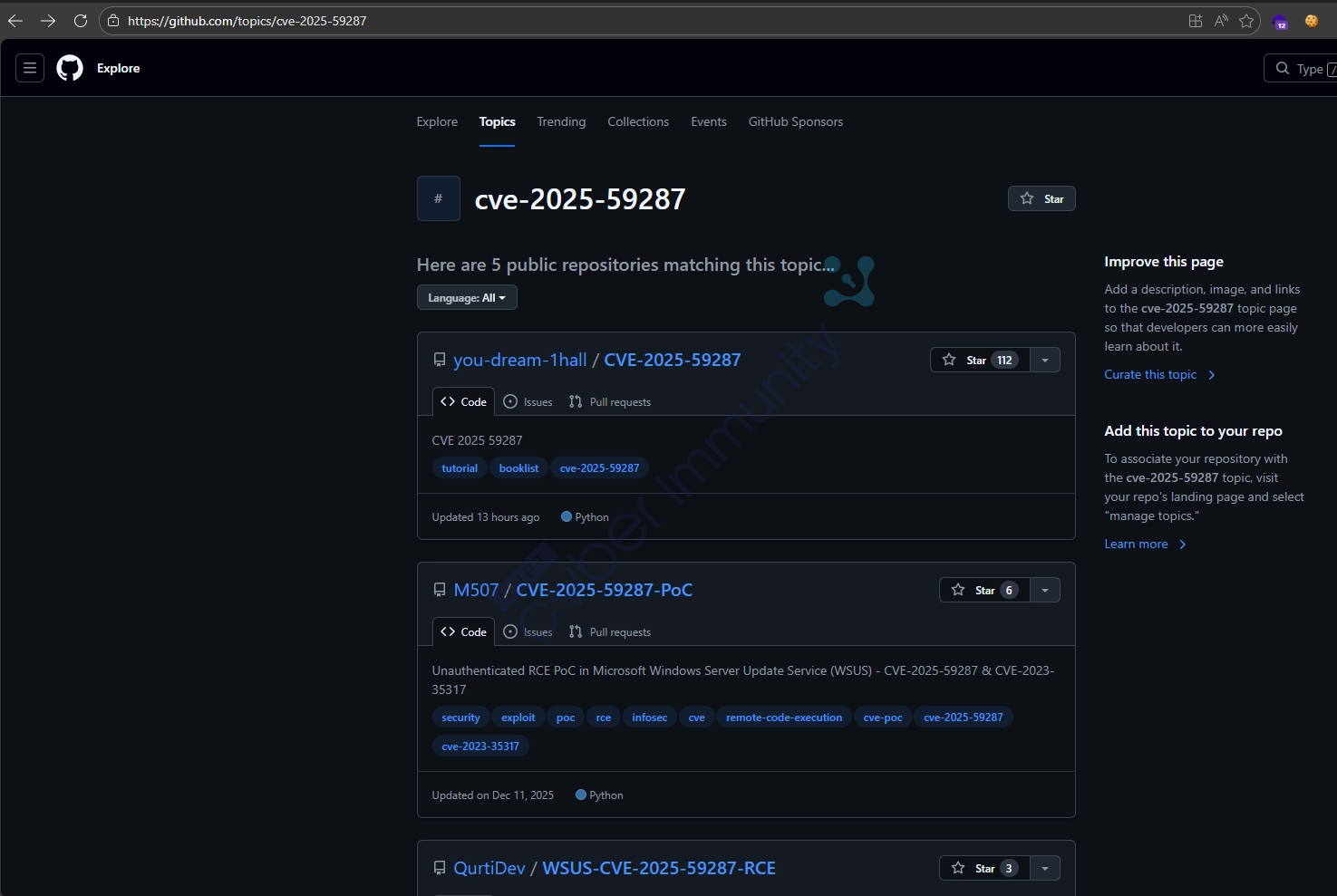
Task: Click repo icon next to you-dream-1hall
Action: (x=440, y=361)
